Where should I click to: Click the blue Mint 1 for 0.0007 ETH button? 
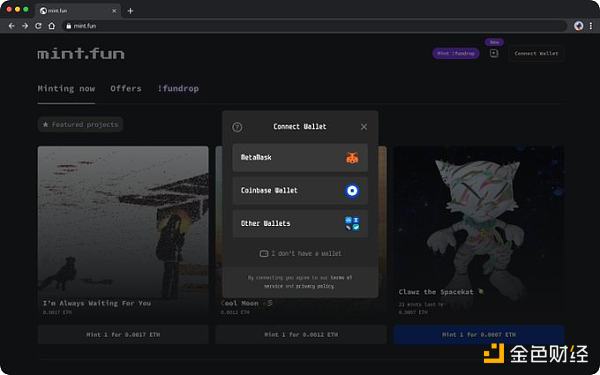click(479, 334)
